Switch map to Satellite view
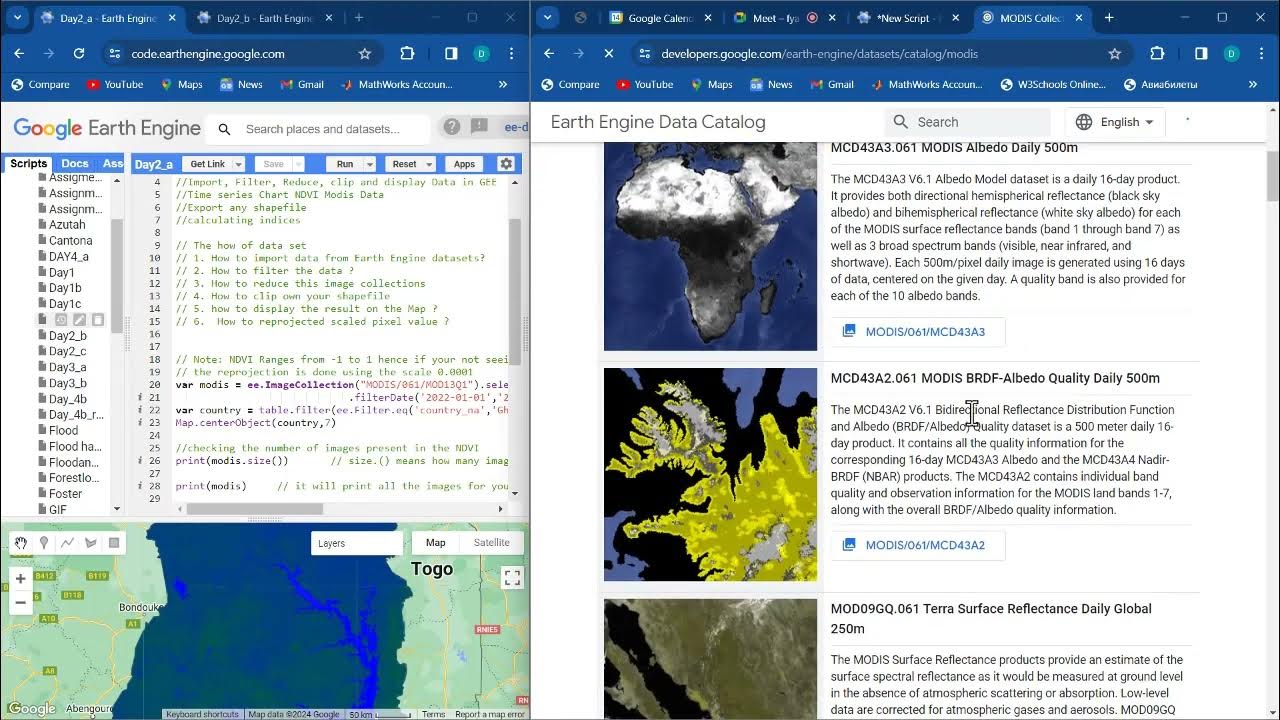 point(491,543)
